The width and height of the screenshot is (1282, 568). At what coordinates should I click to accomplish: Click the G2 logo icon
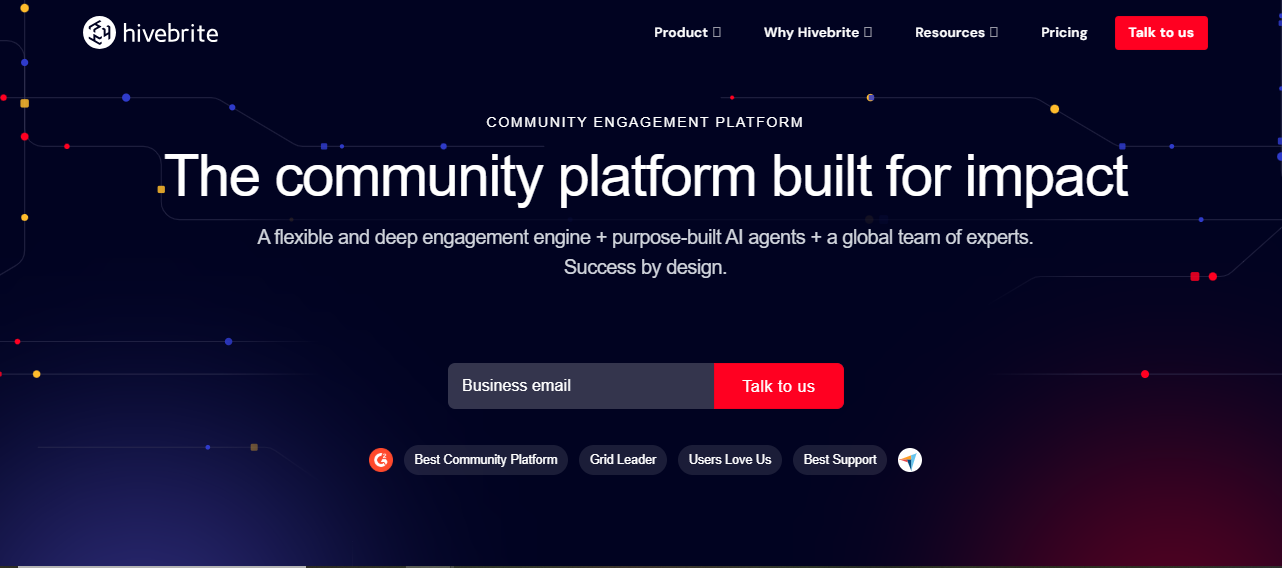(381, 460)
